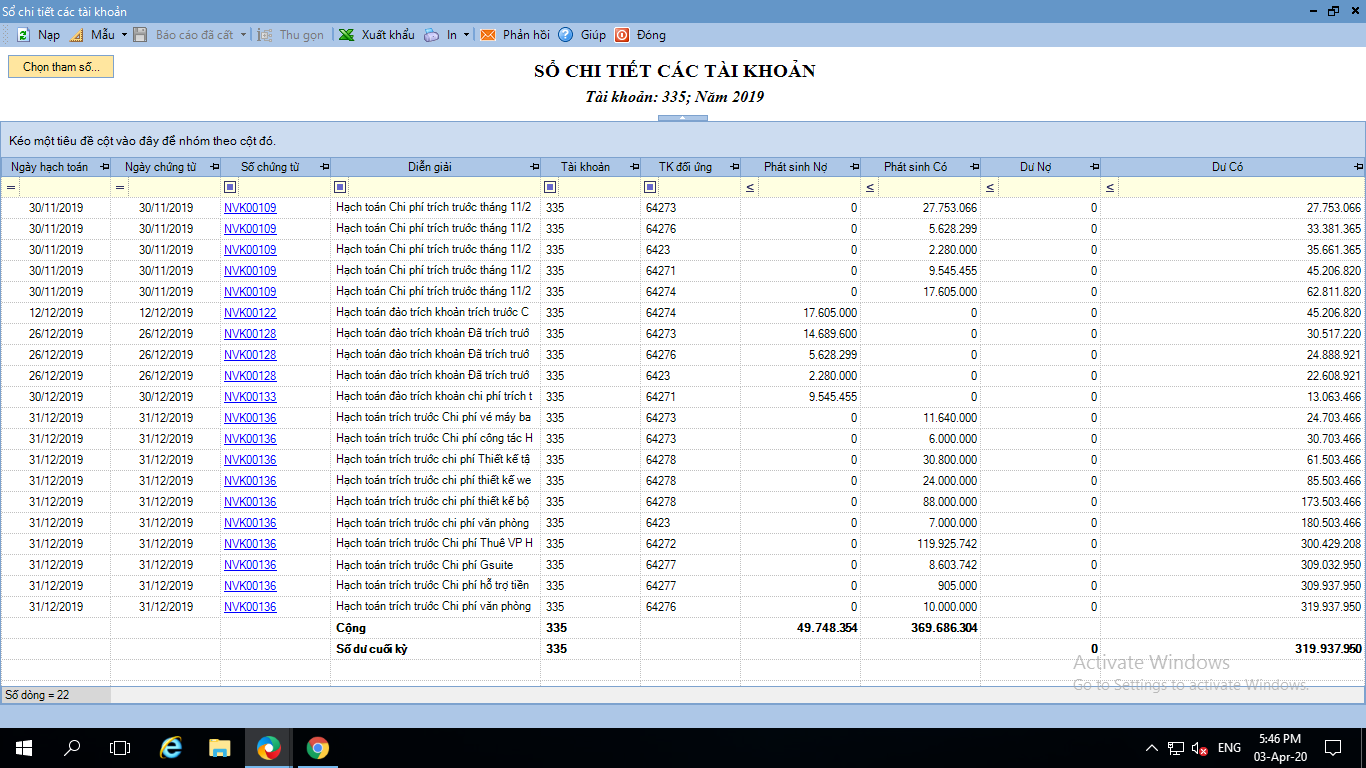The height and width of the screenshot is (768, 1366).
Task: Pin the Diễn giải column header
Action: coord(534,167)
